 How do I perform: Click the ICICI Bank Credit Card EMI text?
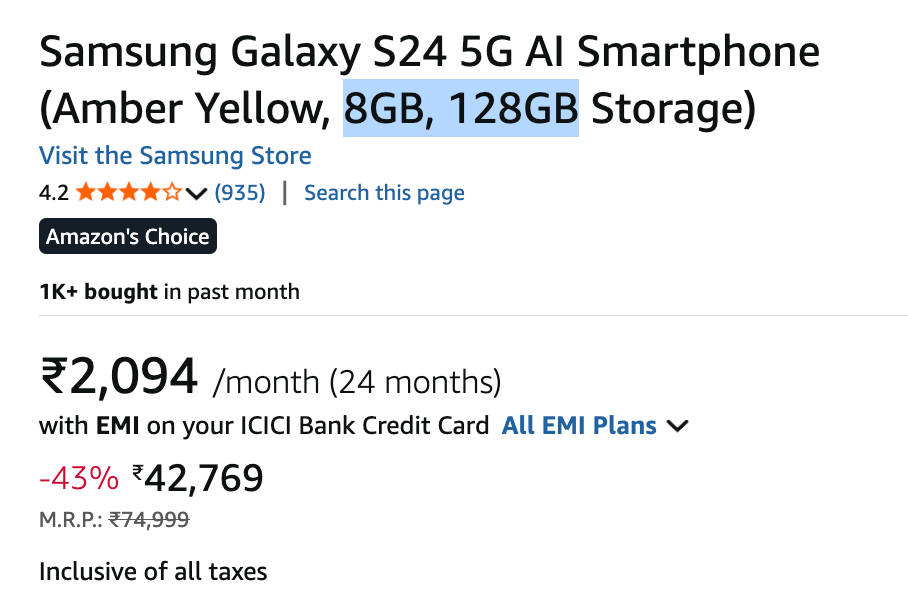pyautogui.click(x=264, y=425)
